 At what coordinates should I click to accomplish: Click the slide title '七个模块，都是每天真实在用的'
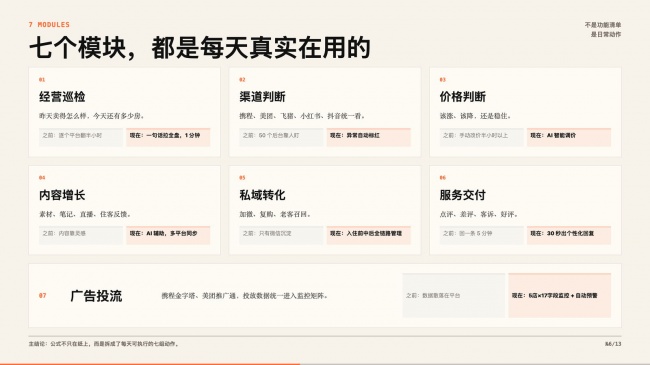199,48
